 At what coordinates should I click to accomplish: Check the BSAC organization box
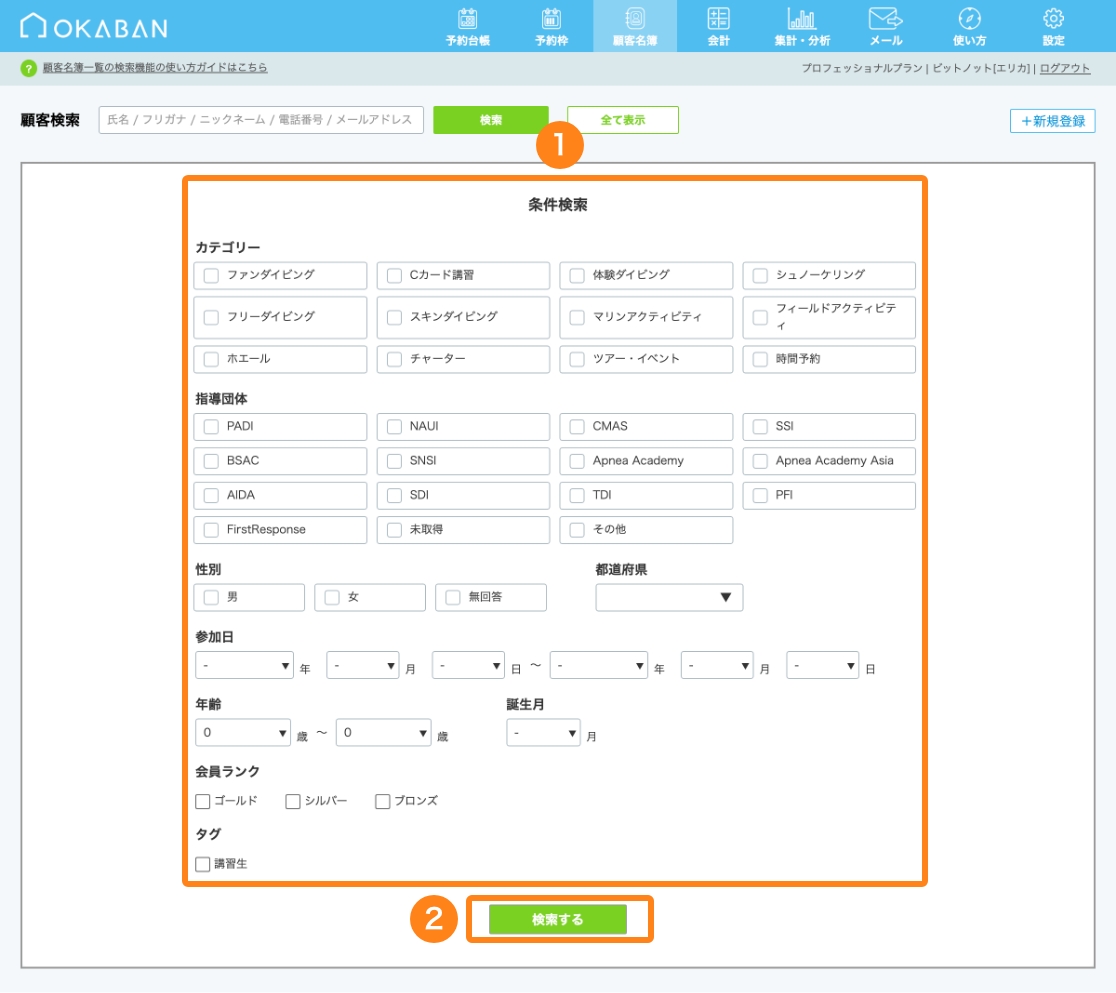(211, 461)
